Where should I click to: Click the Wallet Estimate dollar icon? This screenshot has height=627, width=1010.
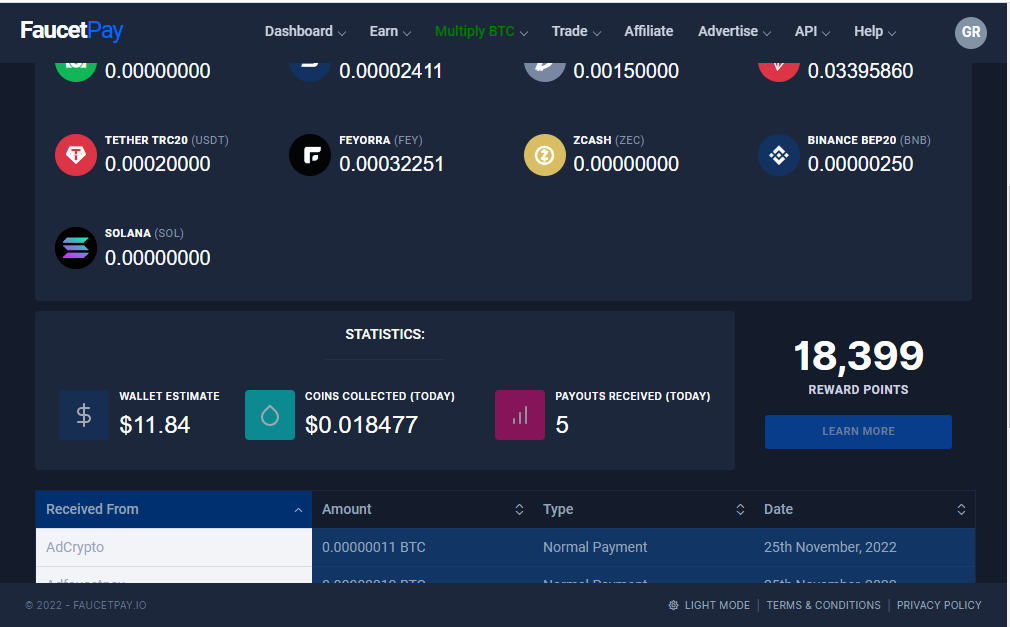[84, 415]
